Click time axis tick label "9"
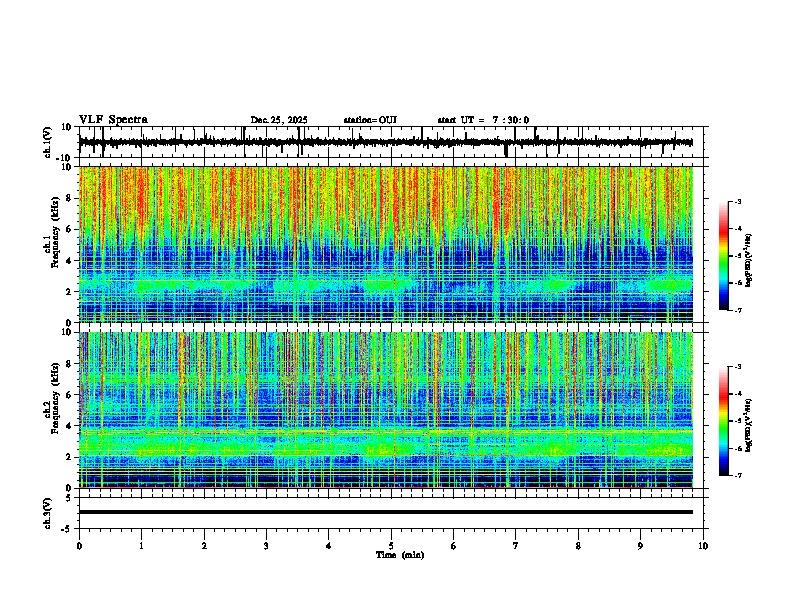792x612 pixels. click(x=640, y=546)
